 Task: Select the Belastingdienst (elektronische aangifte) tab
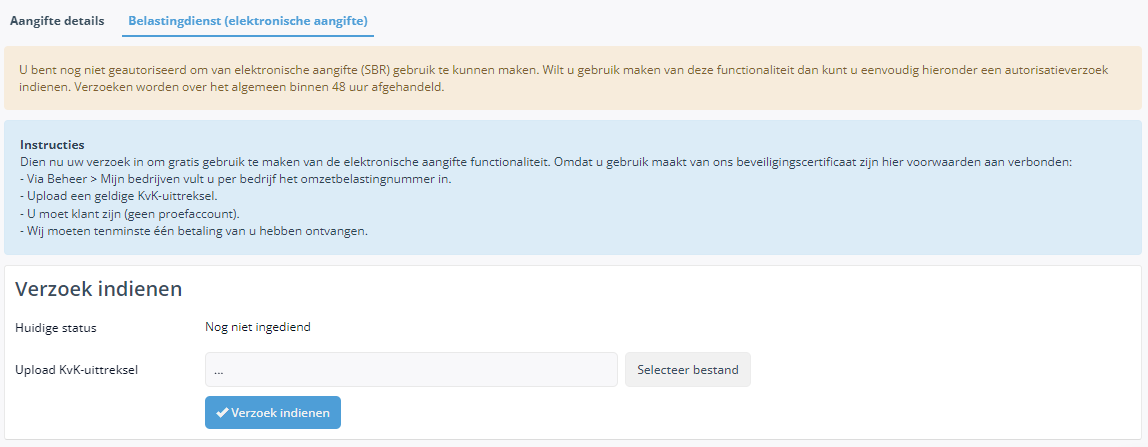247,20
